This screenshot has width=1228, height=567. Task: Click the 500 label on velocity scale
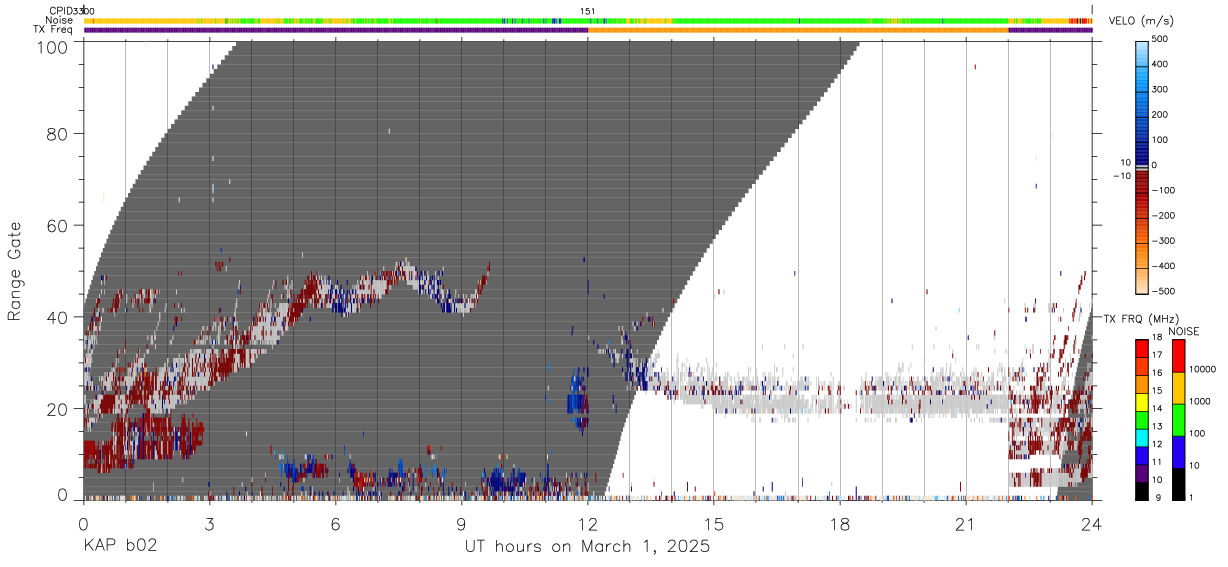1161,40
